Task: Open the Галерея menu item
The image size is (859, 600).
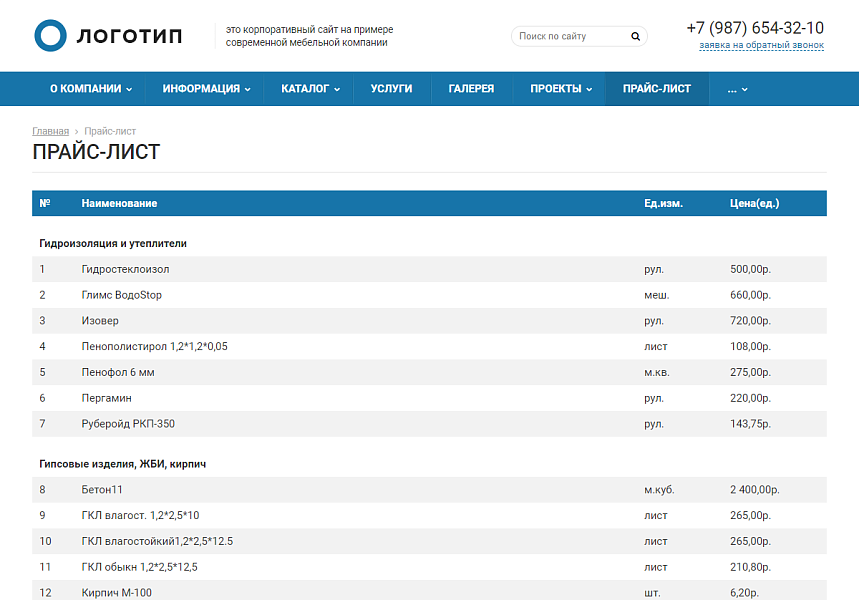Action: tap(471, 89)
